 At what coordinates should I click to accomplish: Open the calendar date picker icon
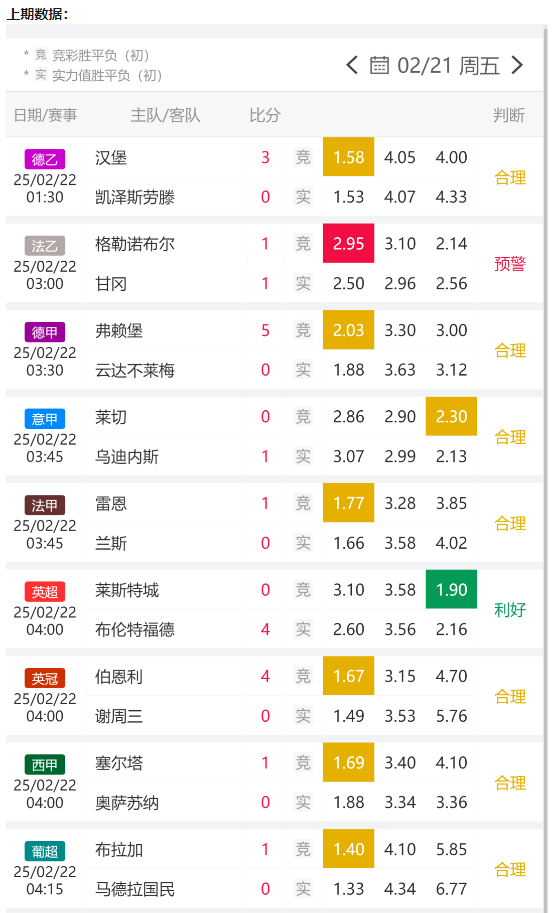(x=380, y=65)
